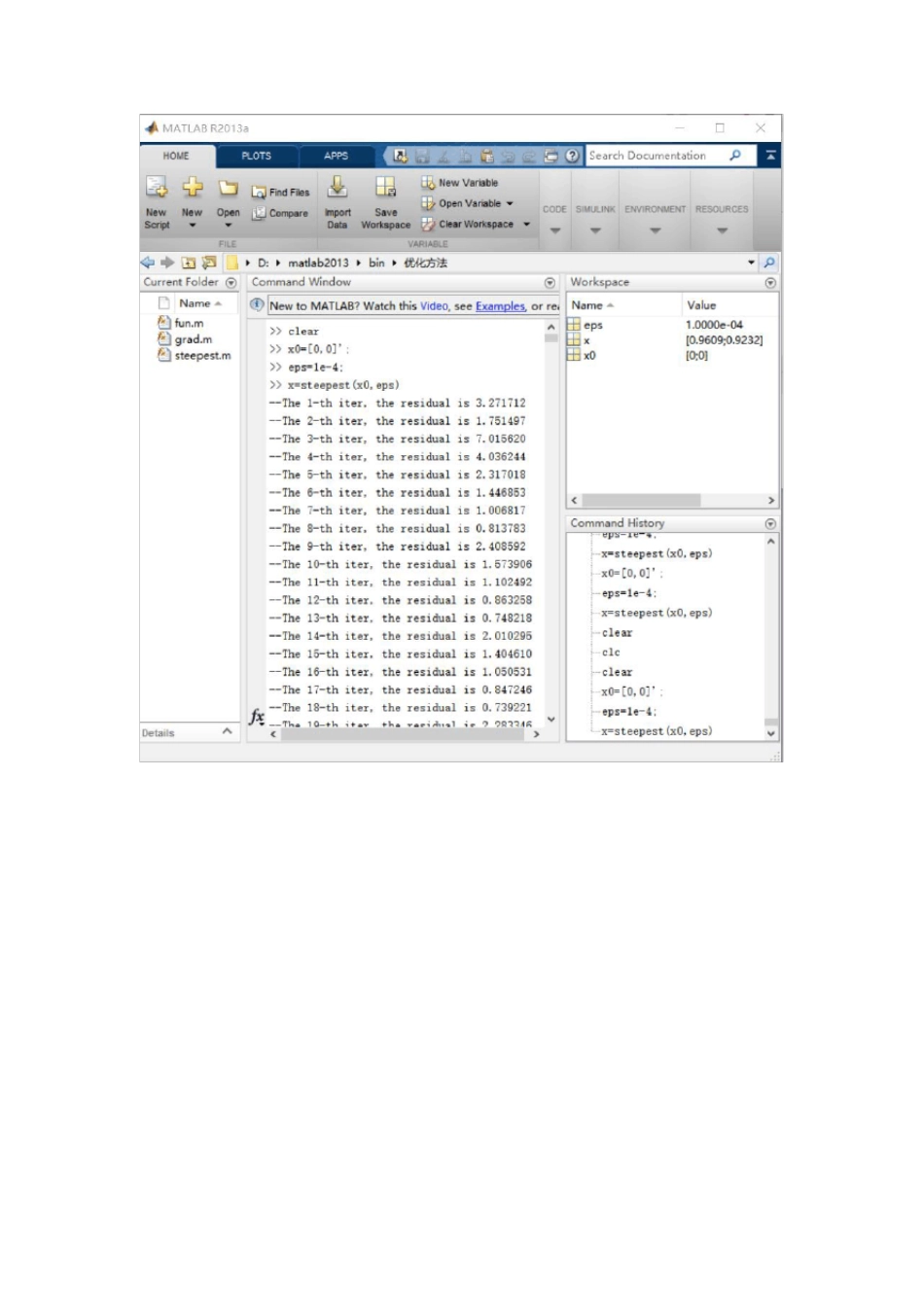Click the fx function browser icon
Image resolution: width=924 pixels, height=1307 pixels.
[x=257, y=717]
